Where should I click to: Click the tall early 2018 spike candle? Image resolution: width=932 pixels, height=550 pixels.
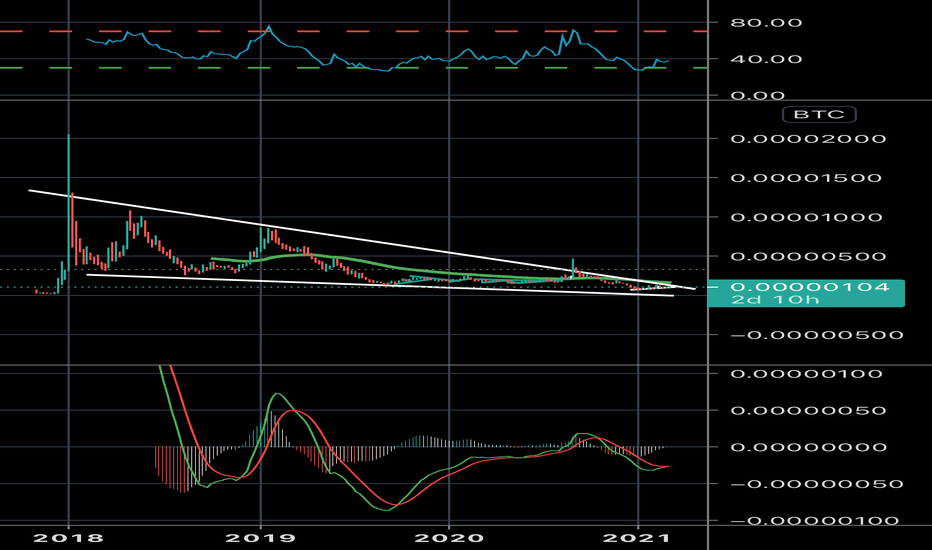pyautogui.click(x=68, y=202)
